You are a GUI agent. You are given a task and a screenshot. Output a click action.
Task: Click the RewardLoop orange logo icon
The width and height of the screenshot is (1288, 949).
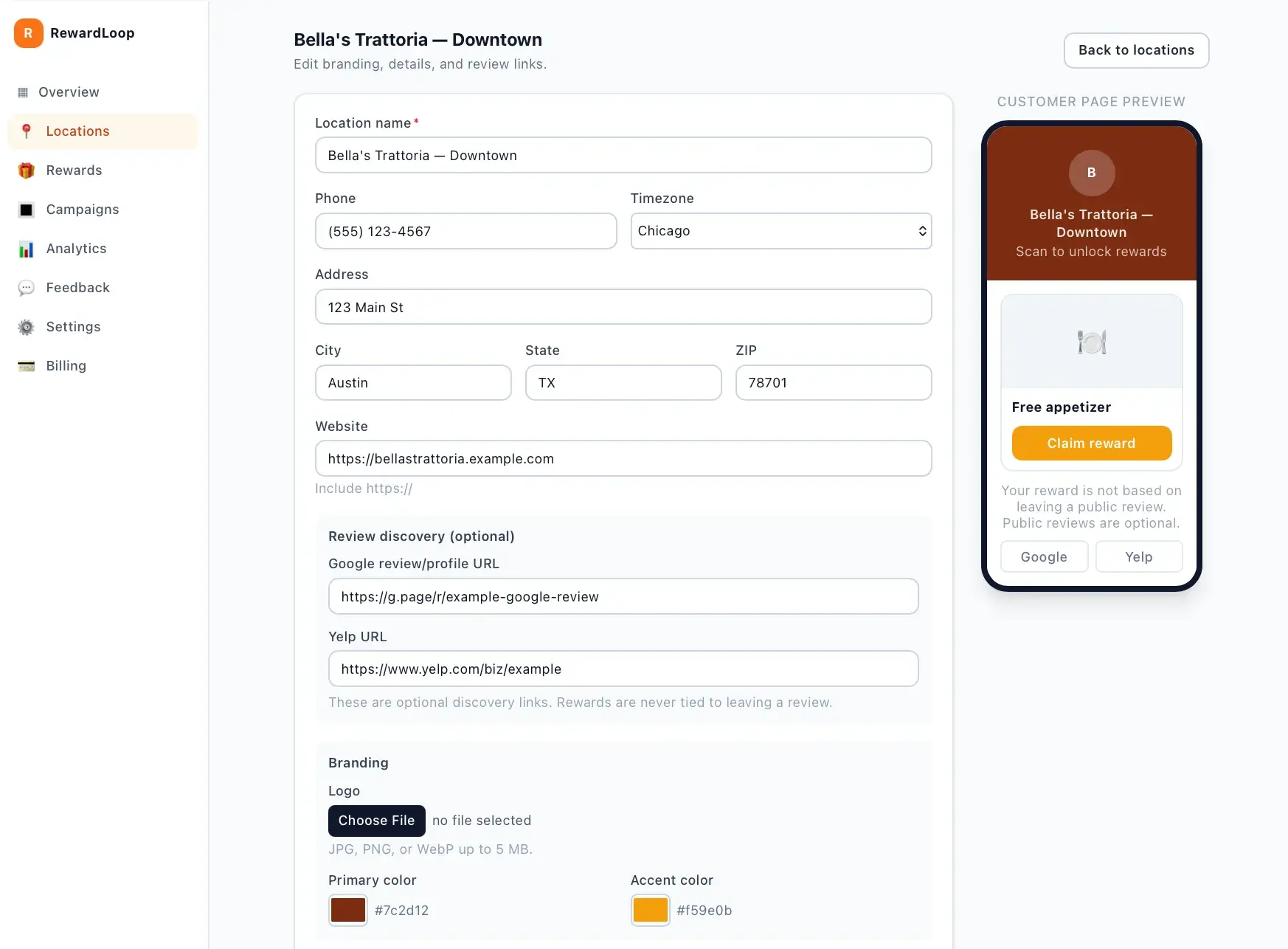[x=28, y=33]
